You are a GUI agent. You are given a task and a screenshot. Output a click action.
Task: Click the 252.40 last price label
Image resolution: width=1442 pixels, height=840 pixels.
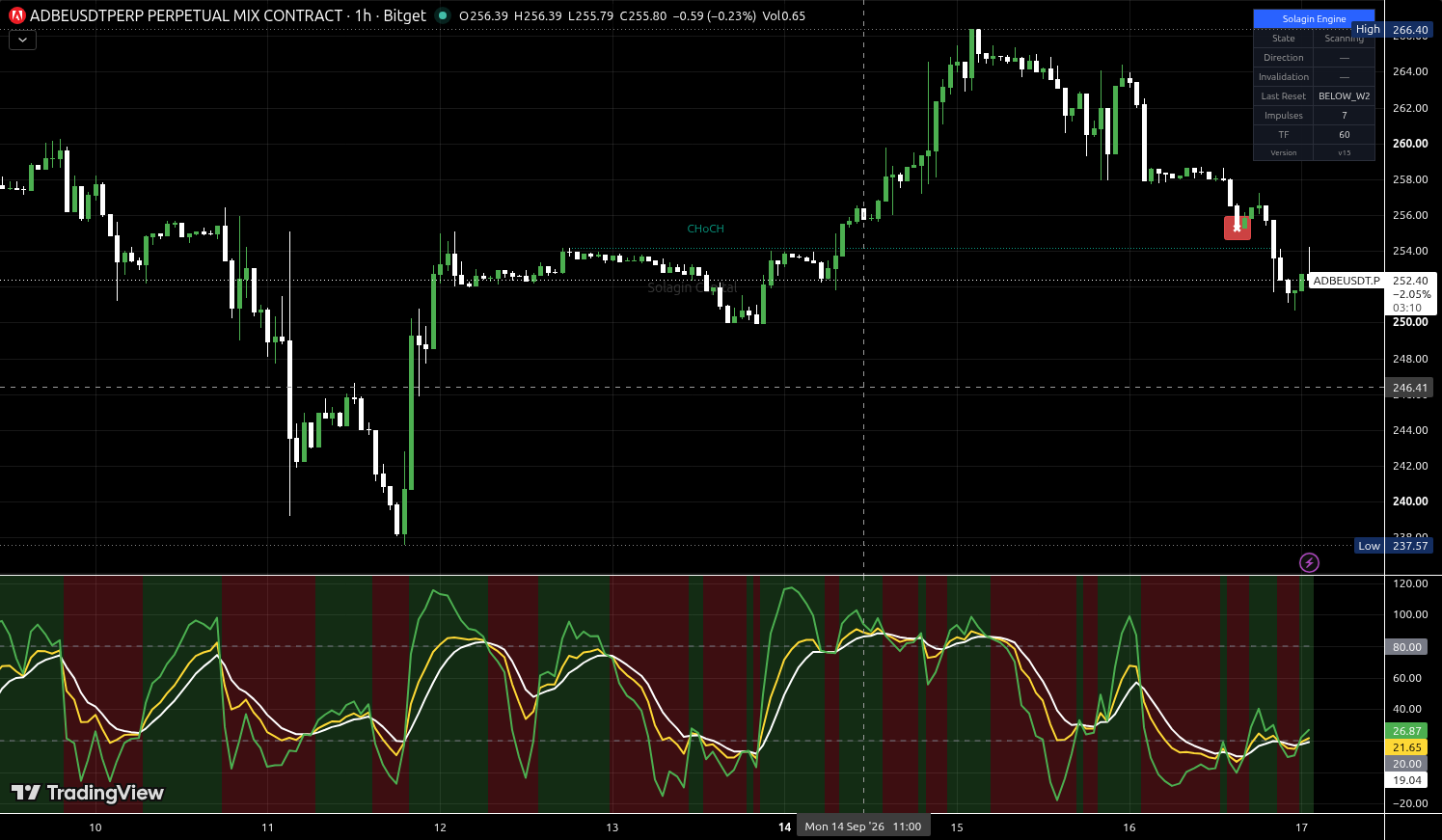1410,281
